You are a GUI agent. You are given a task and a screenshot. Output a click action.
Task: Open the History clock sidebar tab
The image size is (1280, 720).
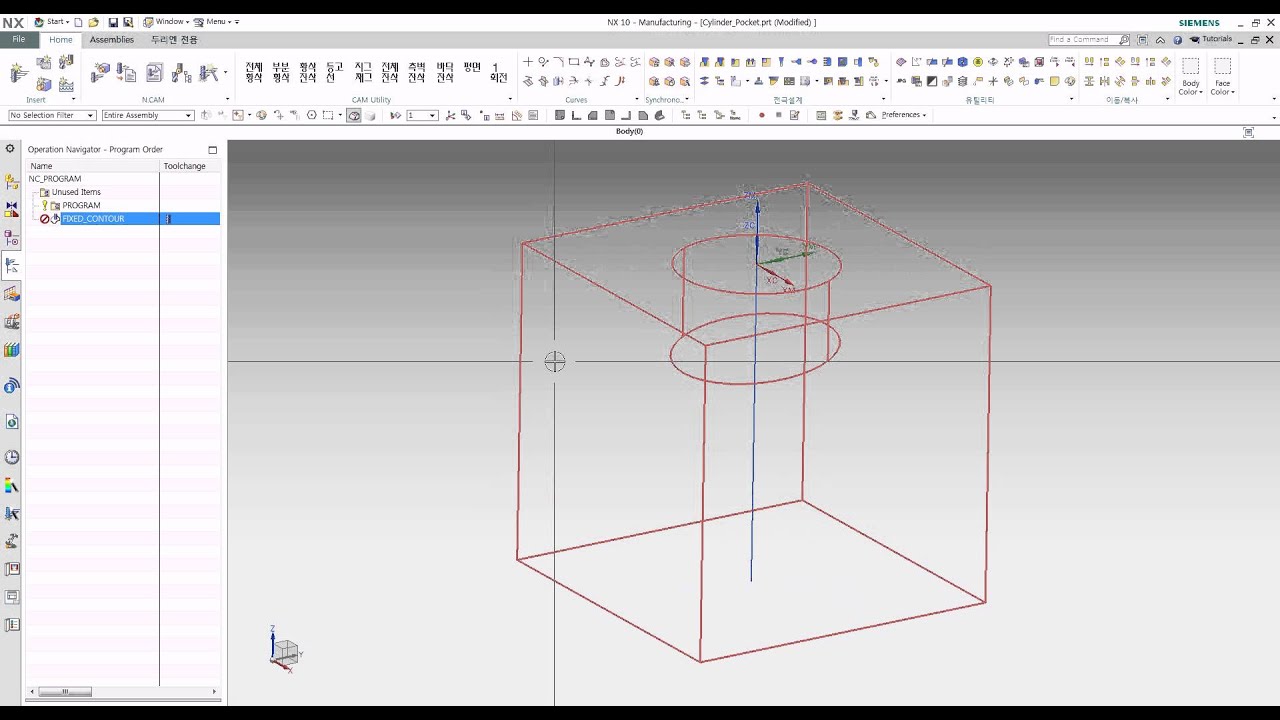click(12, 457)
